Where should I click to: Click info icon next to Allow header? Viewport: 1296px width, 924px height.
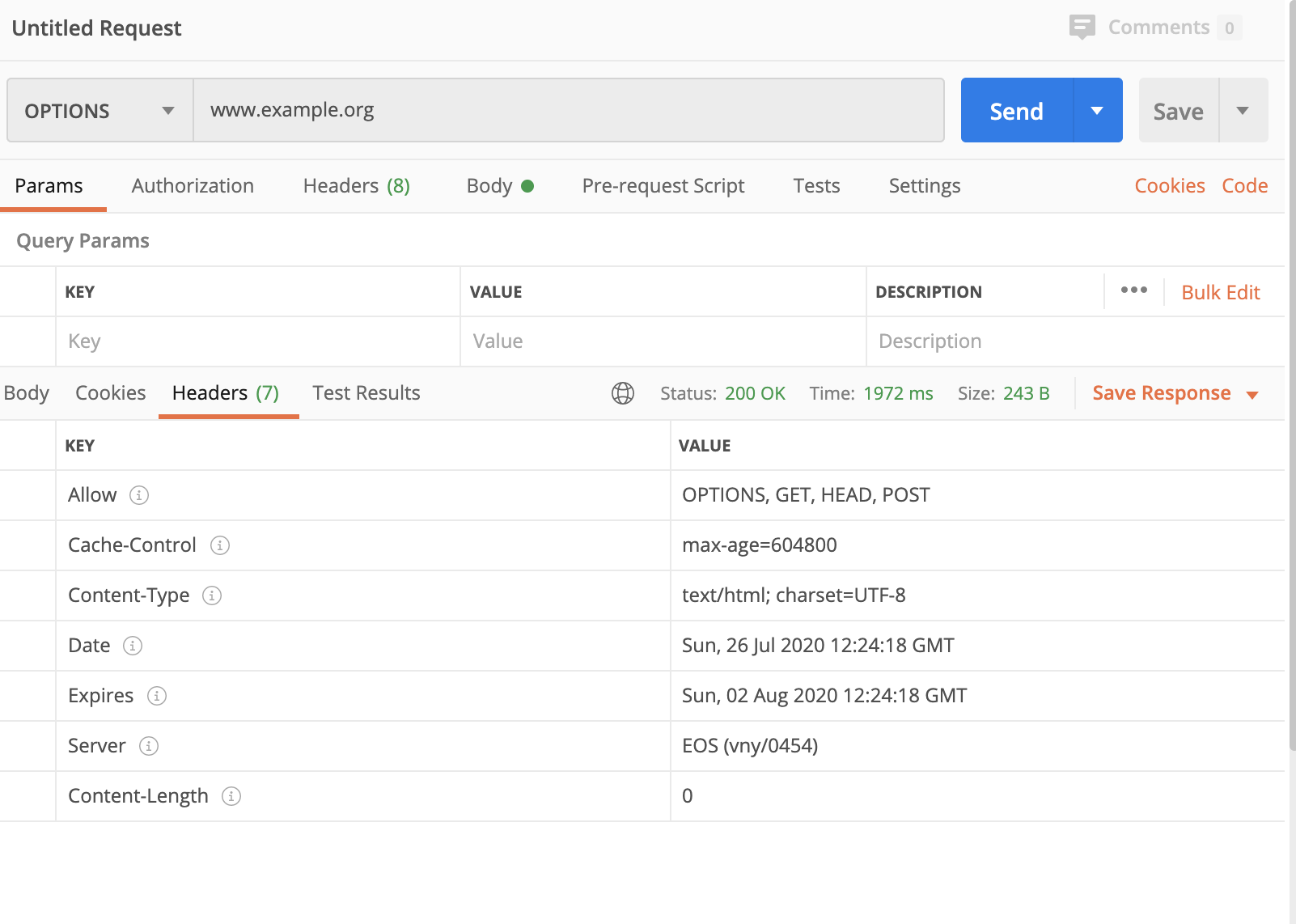coord(139,495)
